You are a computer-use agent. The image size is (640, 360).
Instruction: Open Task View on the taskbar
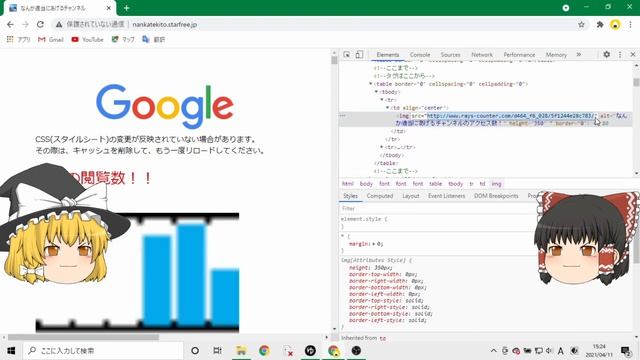(218, 351)
